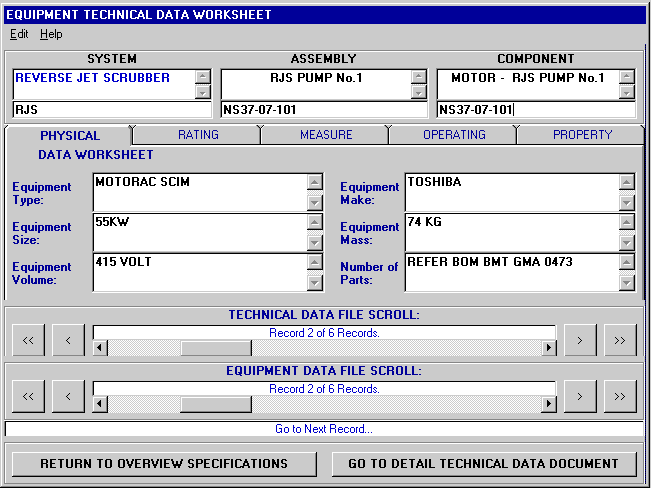Go to next record in Equipment Data File Scroll
The height and width of the screenshot is (488, 651).
580,397
